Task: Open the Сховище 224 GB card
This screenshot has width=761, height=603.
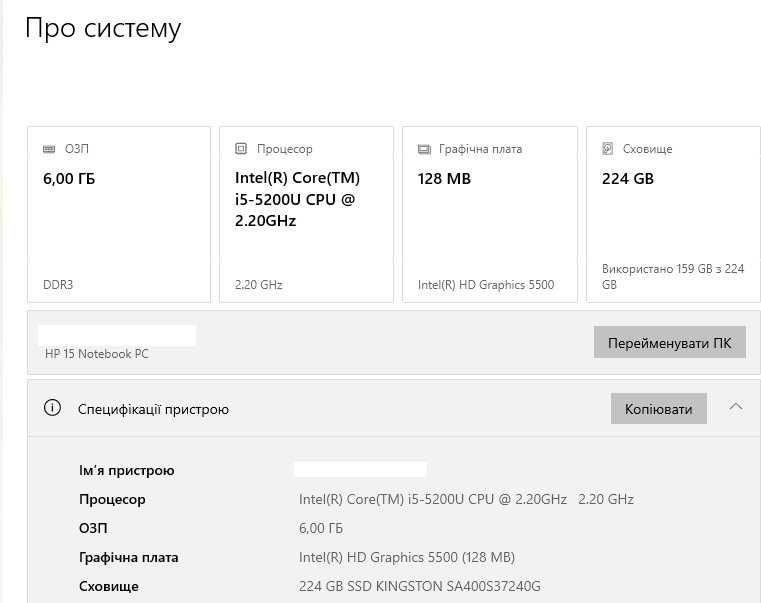Action: [674, 215]
